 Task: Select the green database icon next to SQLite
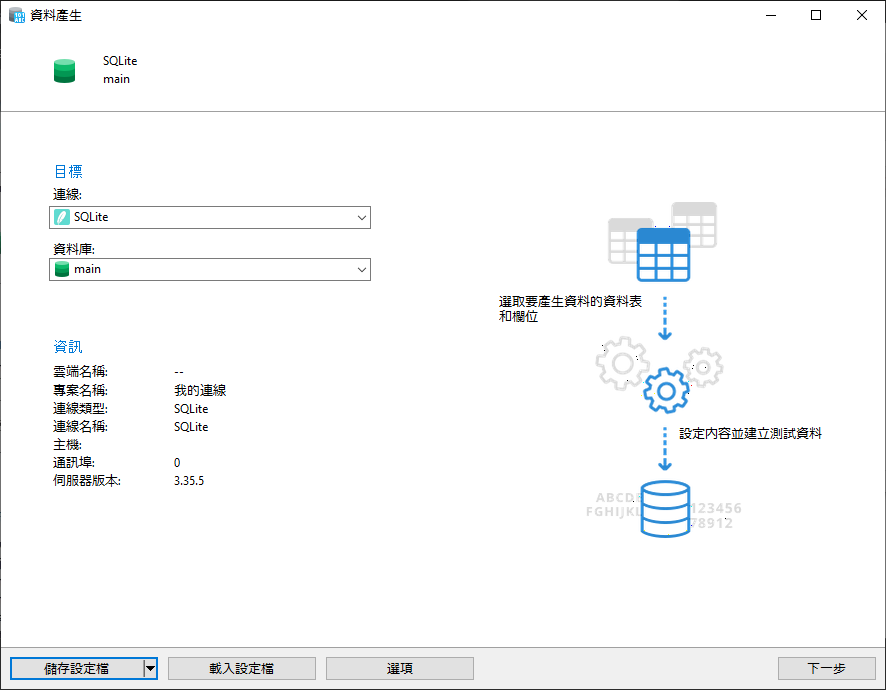(x=64, y=70)
